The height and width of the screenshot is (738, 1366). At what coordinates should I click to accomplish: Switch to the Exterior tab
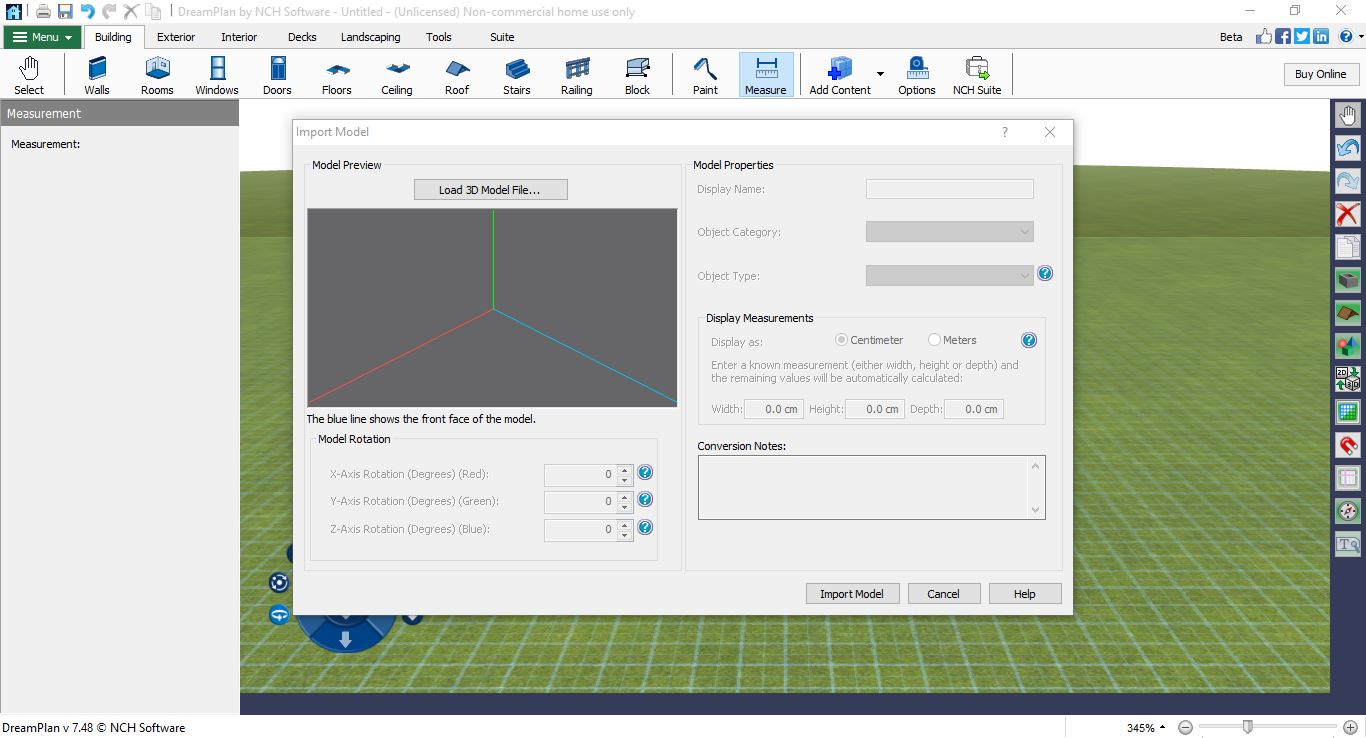(176, 37)
